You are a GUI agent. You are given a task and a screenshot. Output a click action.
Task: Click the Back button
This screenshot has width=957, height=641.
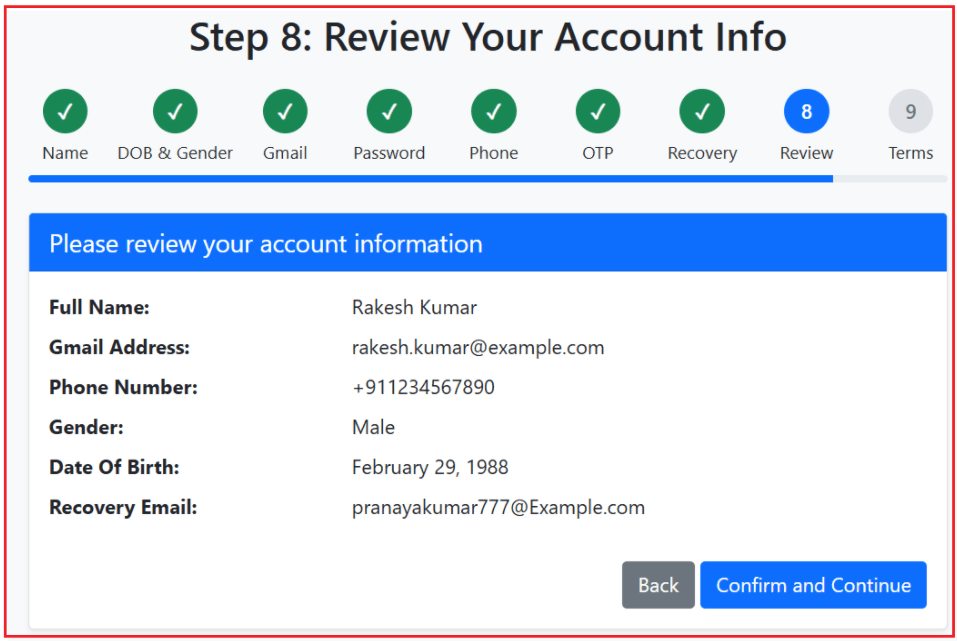(x=657, y=585)
